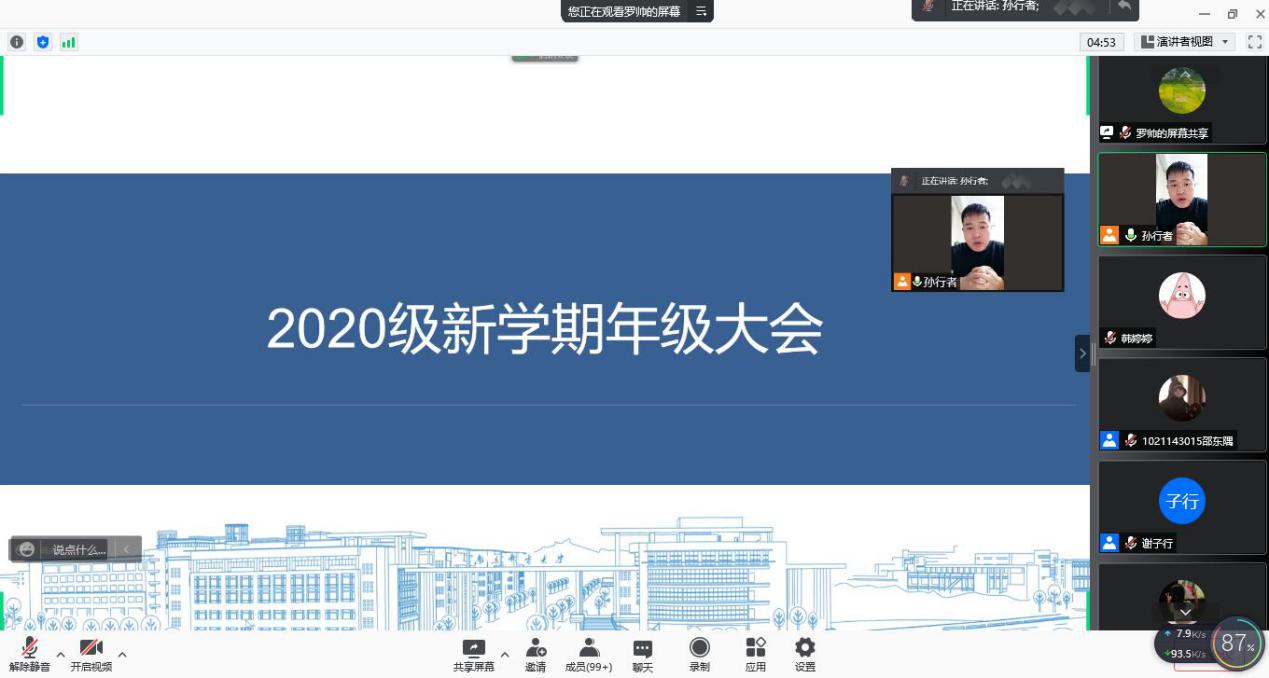Viewport: 1269px width, 678px height.
Task: Enter full screen mode
Action: [1254, 42]
